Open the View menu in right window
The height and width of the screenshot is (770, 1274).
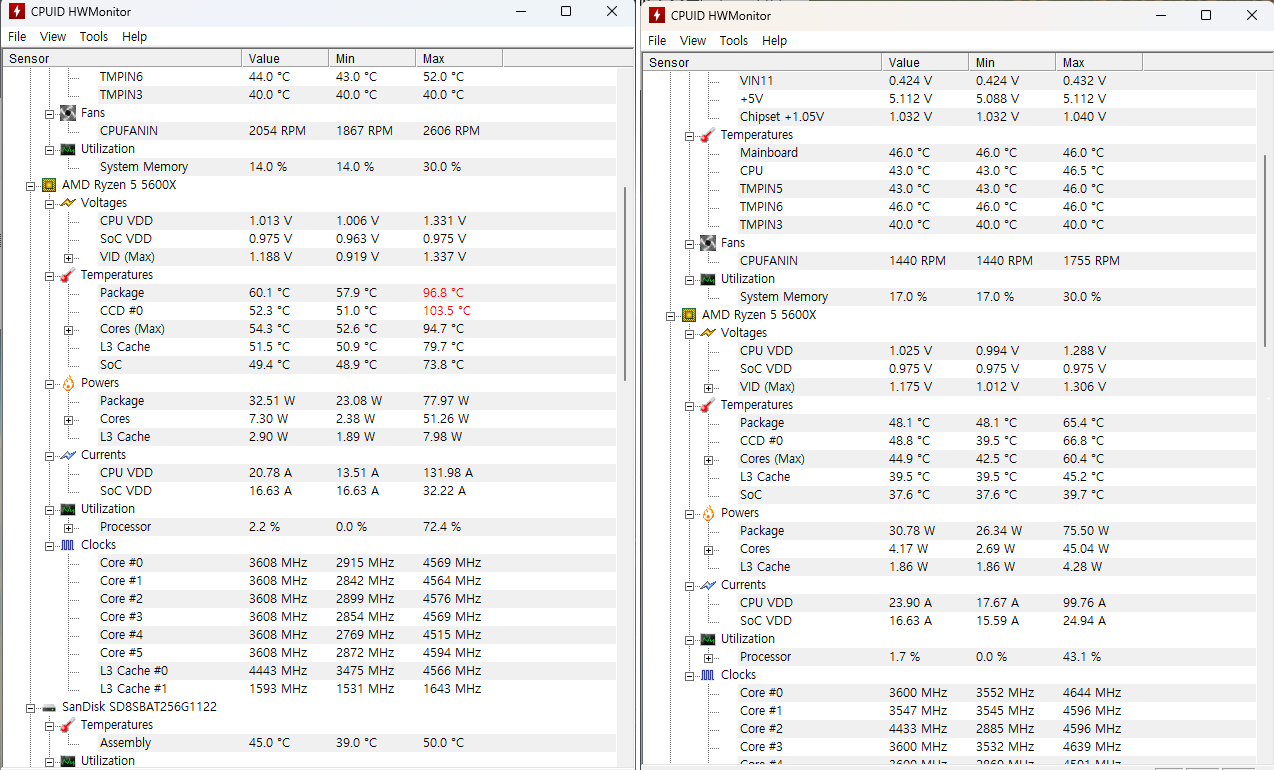(693, 41)
